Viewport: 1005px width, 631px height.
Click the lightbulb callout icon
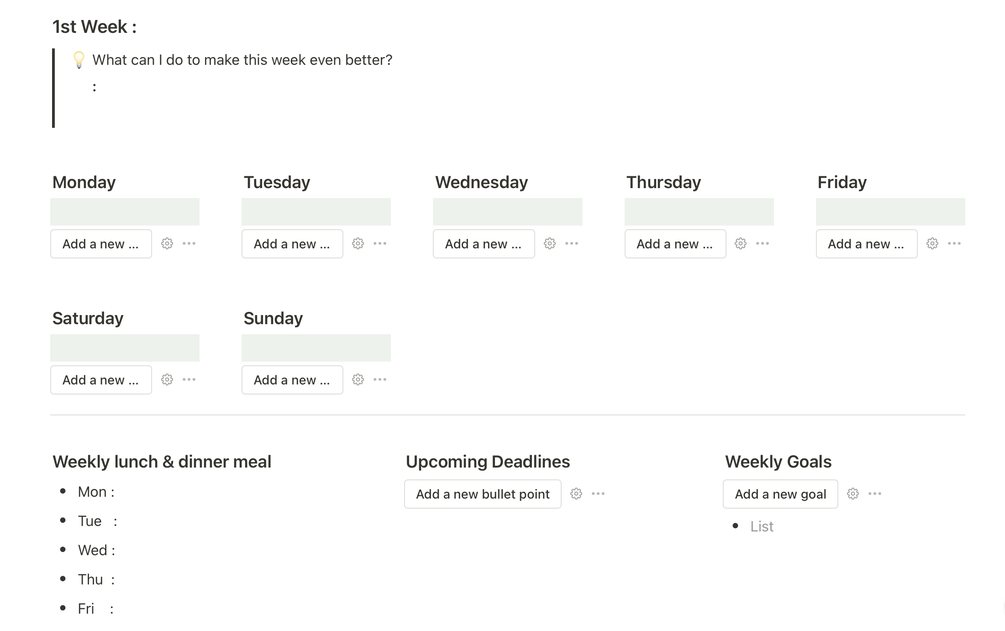point(79,60)
